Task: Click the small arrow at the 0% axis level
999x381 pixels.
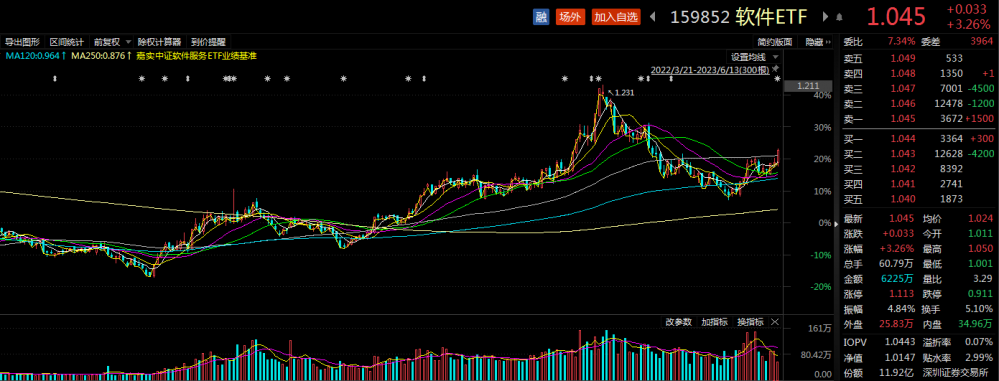Action: (836, 224)
